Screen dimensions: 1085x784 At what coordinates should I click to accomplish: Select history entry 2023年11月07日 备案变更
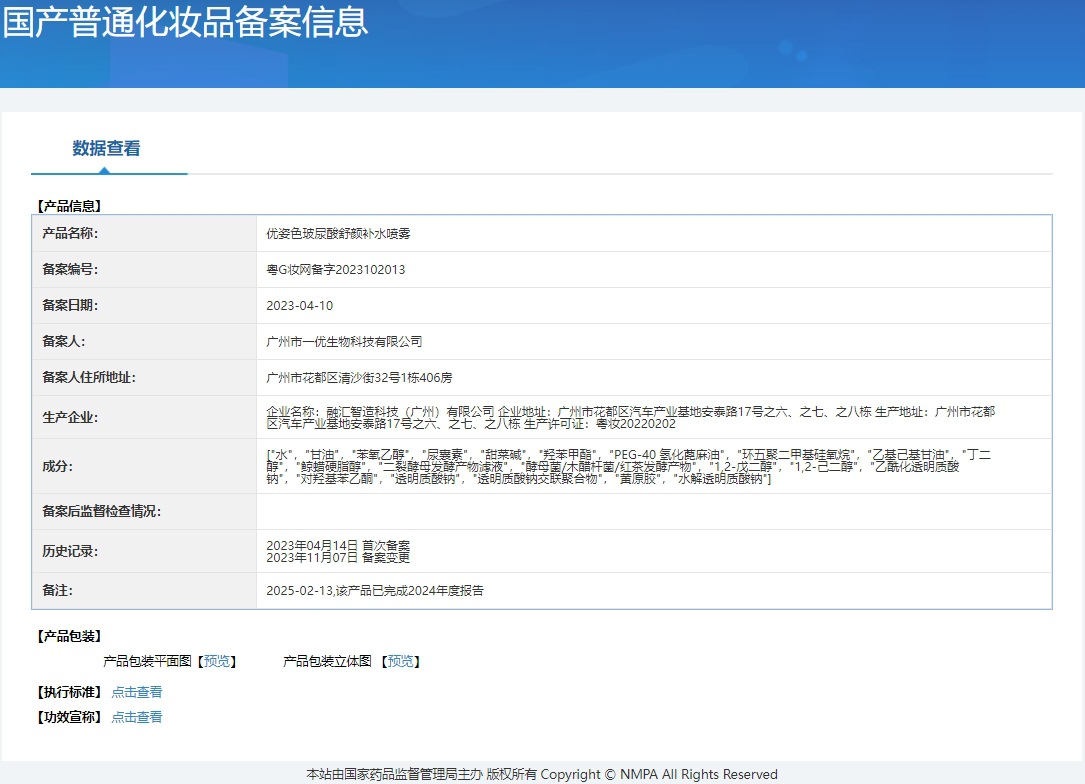338,558
